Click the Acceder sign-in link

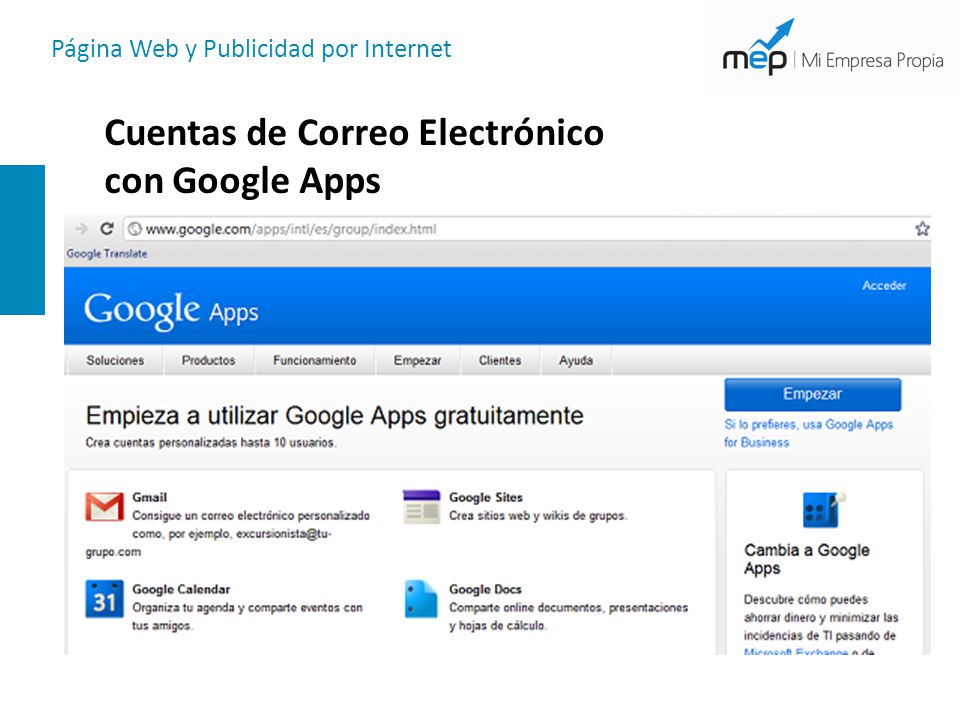[x=884, y=285]
